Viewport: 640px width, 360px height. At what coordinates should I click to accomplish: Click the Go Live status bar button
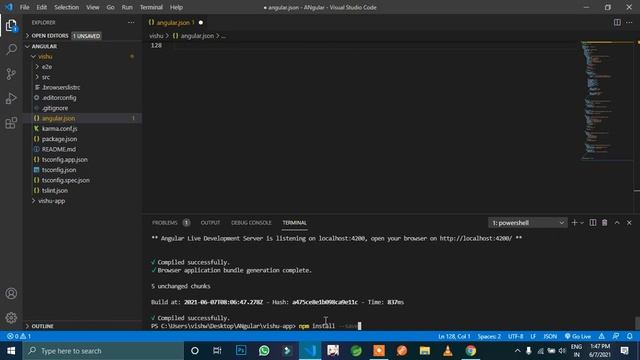click(x=578, y=336)
